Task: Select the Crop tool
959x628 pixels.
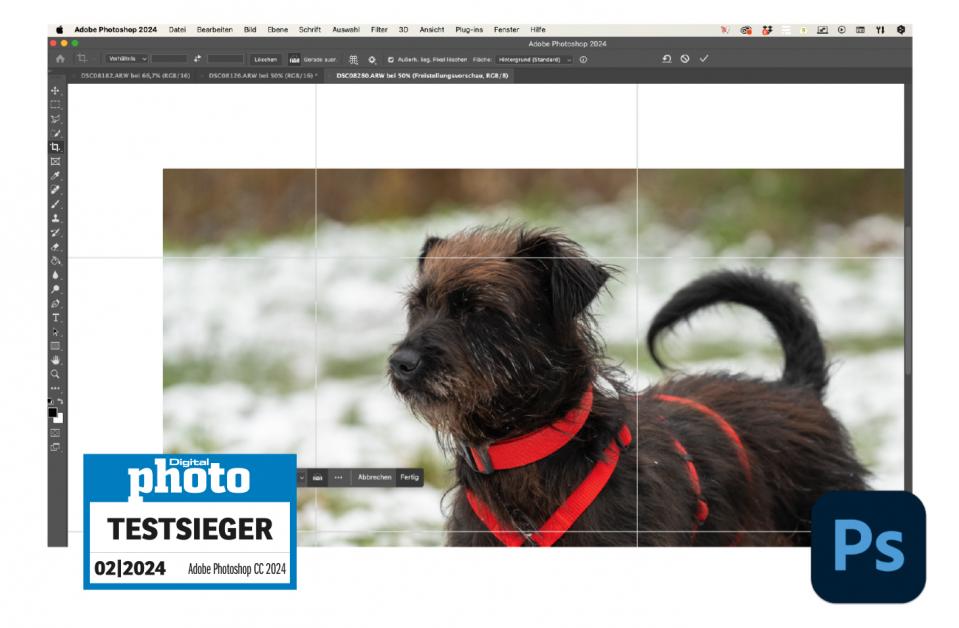Action: 56,147
